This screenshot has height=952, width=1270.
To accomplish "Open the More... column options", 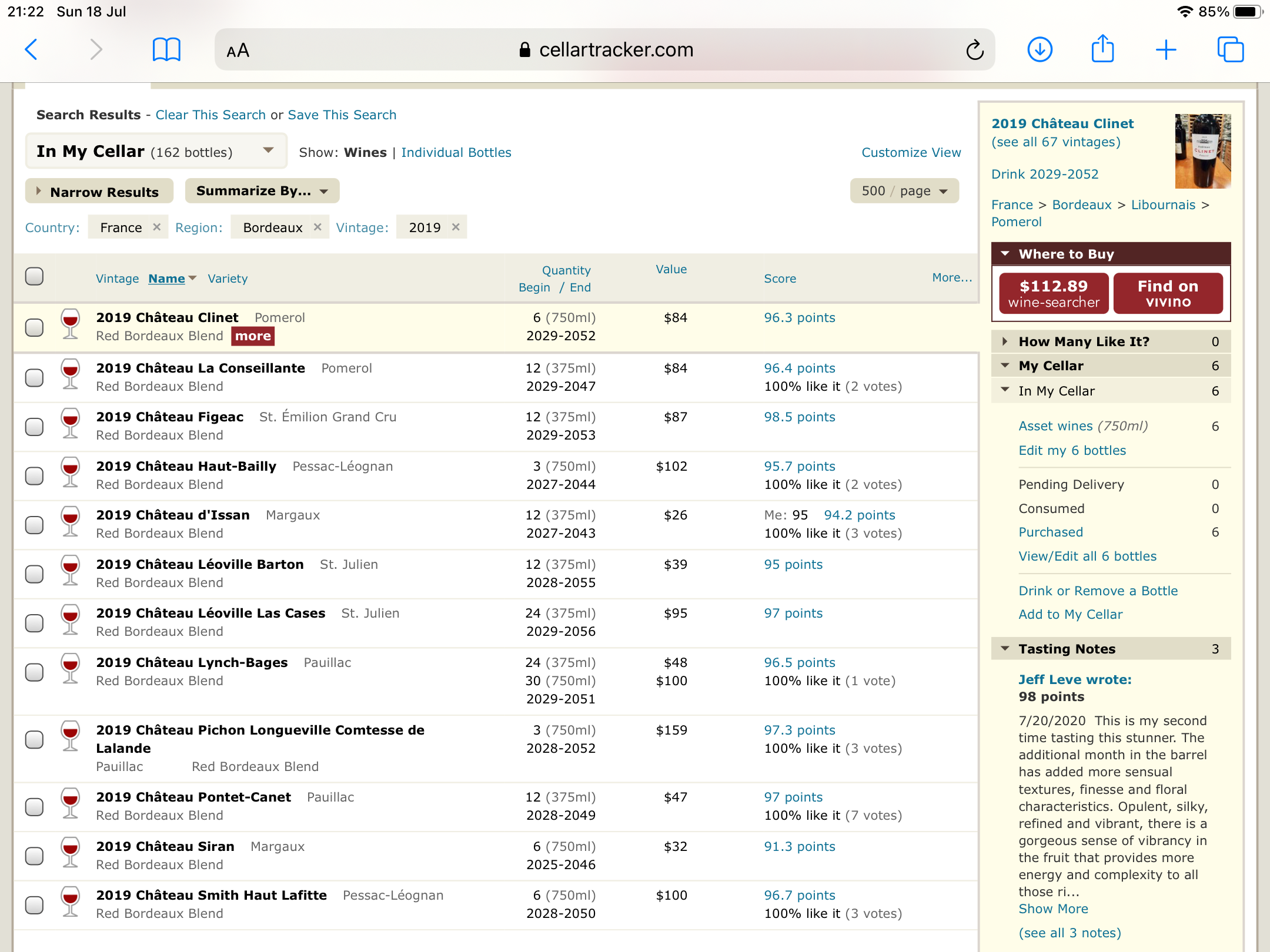I will tap(952, 277).
